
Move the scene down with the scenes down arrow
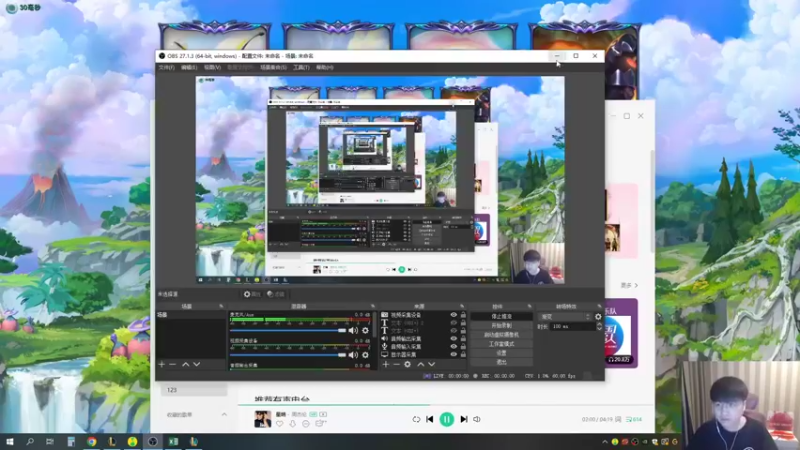(196, 364)
